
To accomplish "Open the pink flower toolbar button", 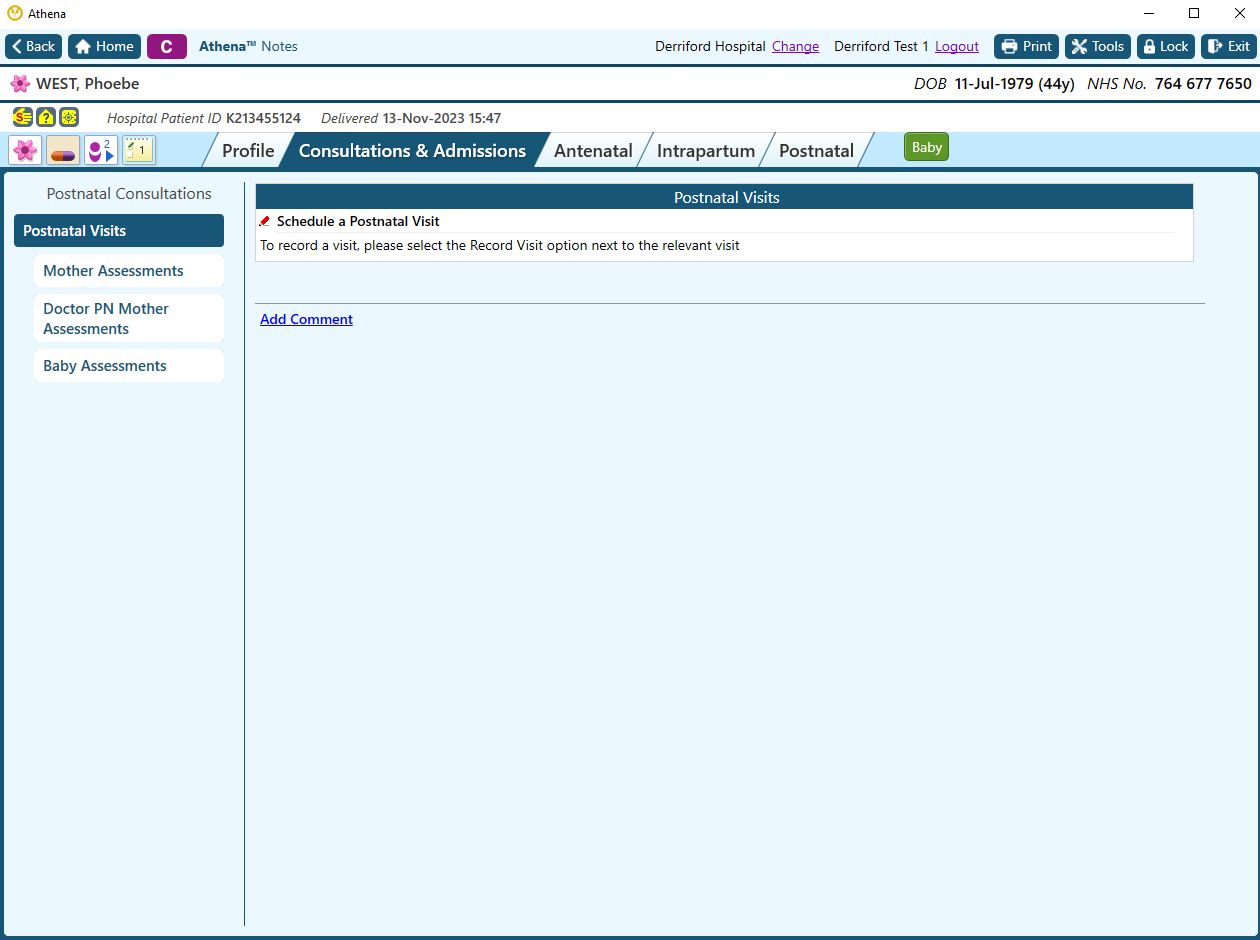I will pyautogui.click(x=25, y=150).
